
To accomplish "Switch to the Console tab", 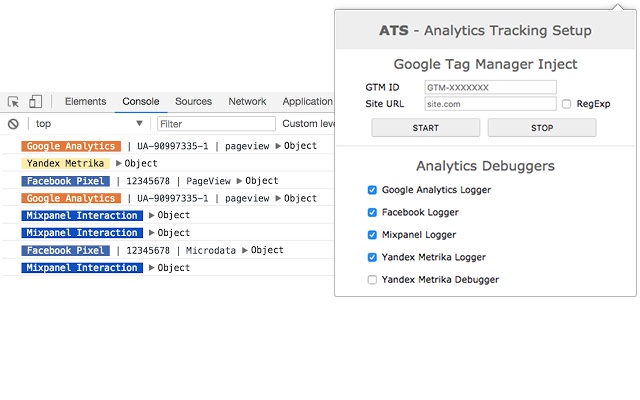I will coord(141,101).
